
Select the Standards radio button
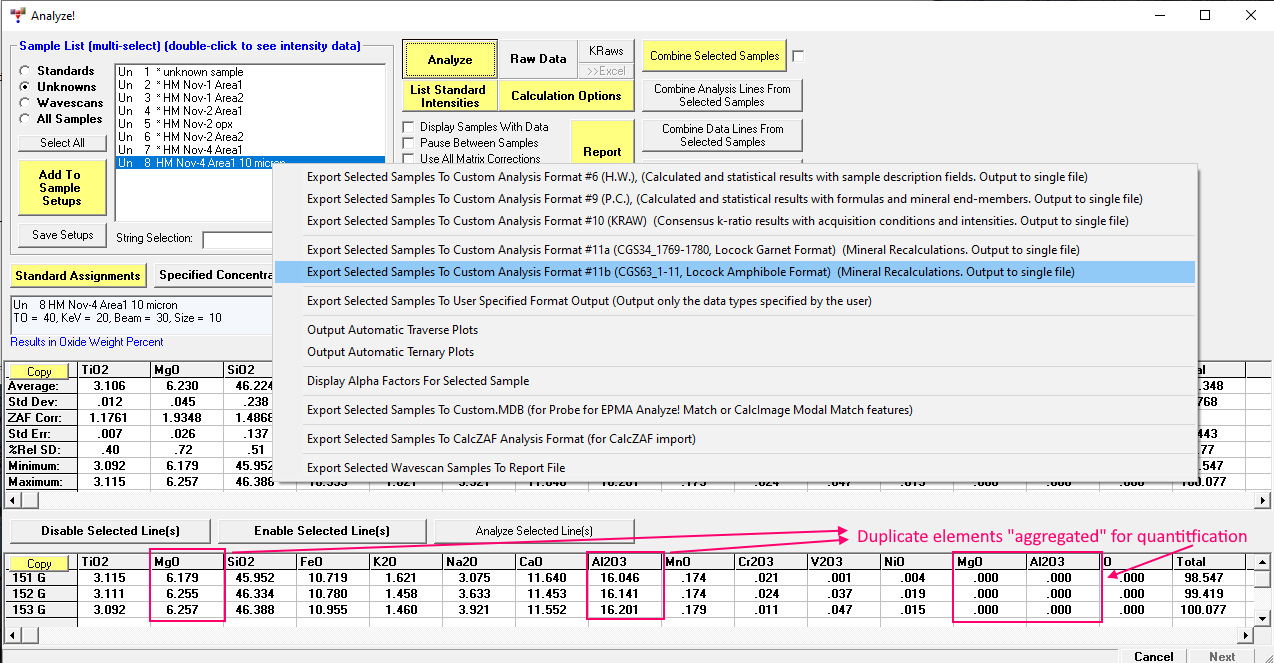[x=25, y=71]
